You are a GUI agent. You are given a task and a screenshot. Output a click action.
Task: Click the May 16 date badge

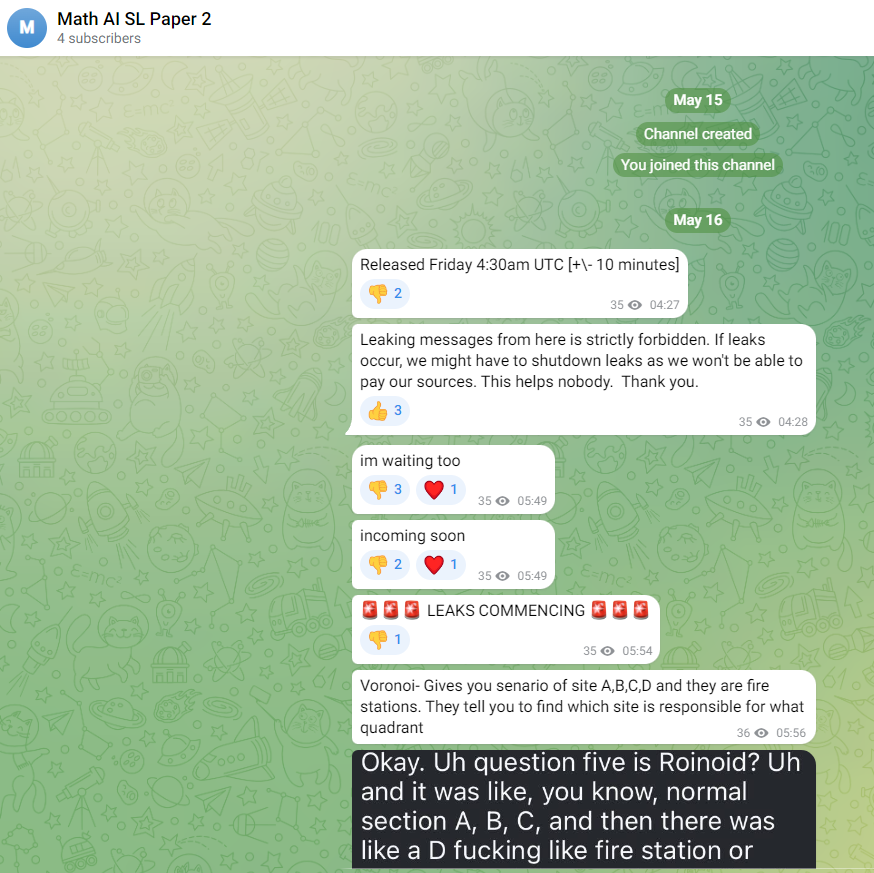(x=698, y=220)
